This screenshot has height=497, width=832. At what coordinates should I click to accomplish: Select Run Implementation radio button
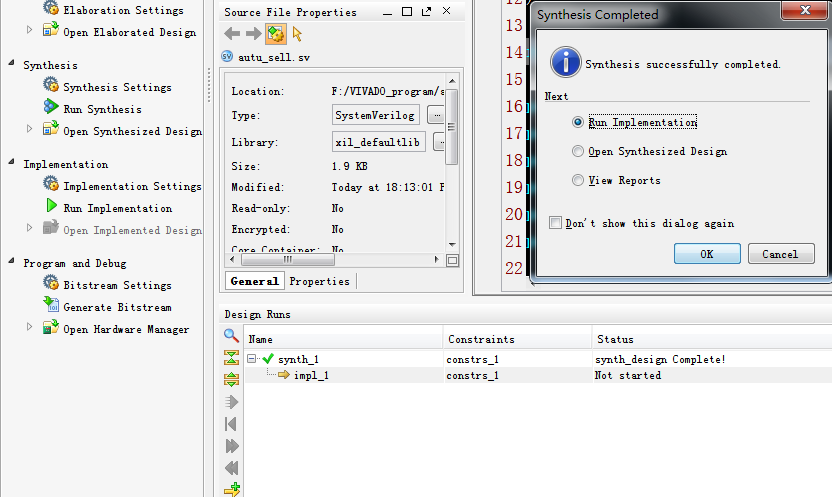coord(578,122)
